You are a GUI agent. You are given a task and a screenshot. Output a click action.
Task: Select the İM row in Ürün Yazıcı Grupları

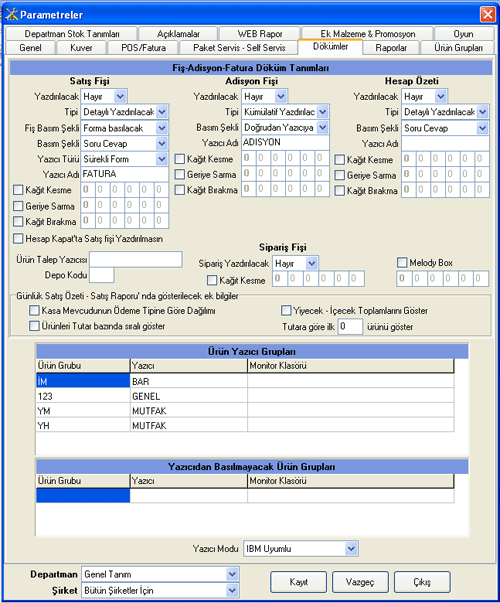tap(83, 381)
